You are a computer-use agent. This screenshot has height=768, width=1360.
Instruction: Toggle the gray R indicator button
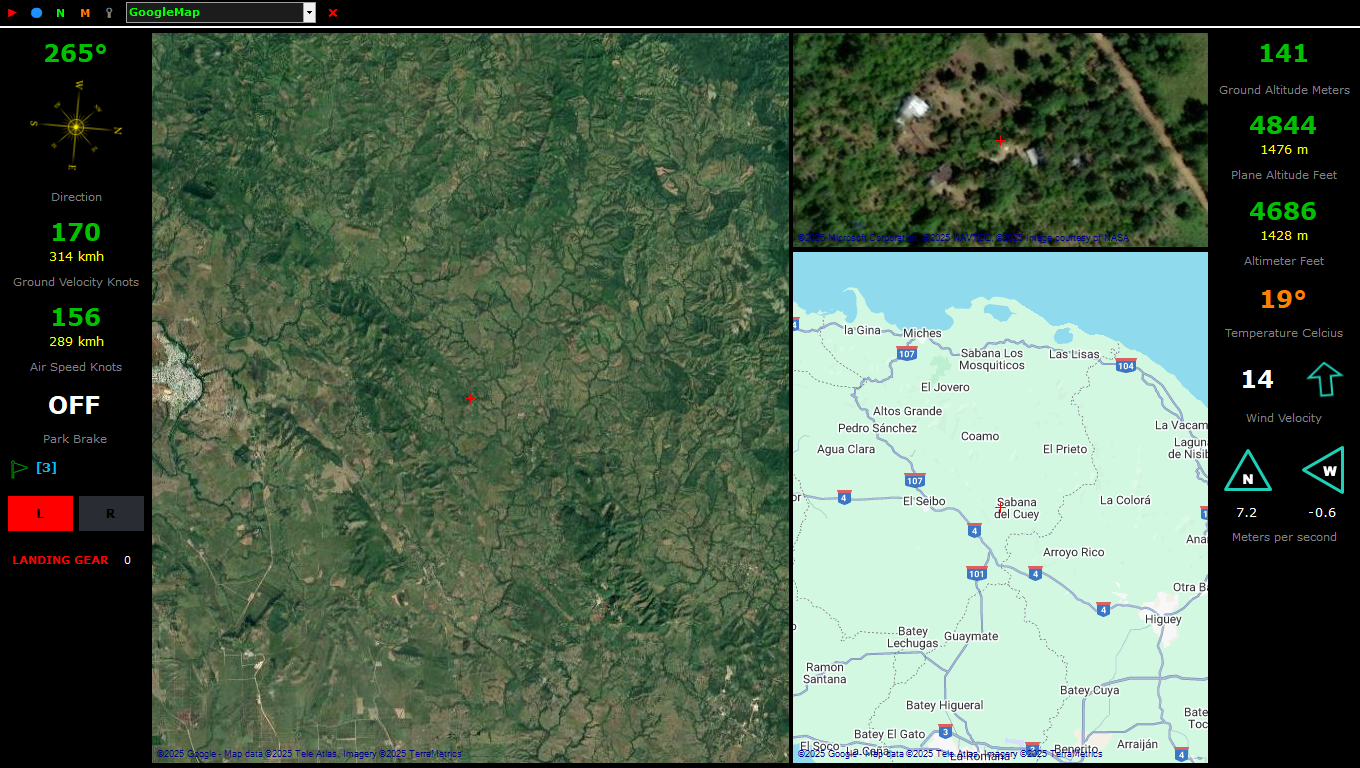[111, 513]
